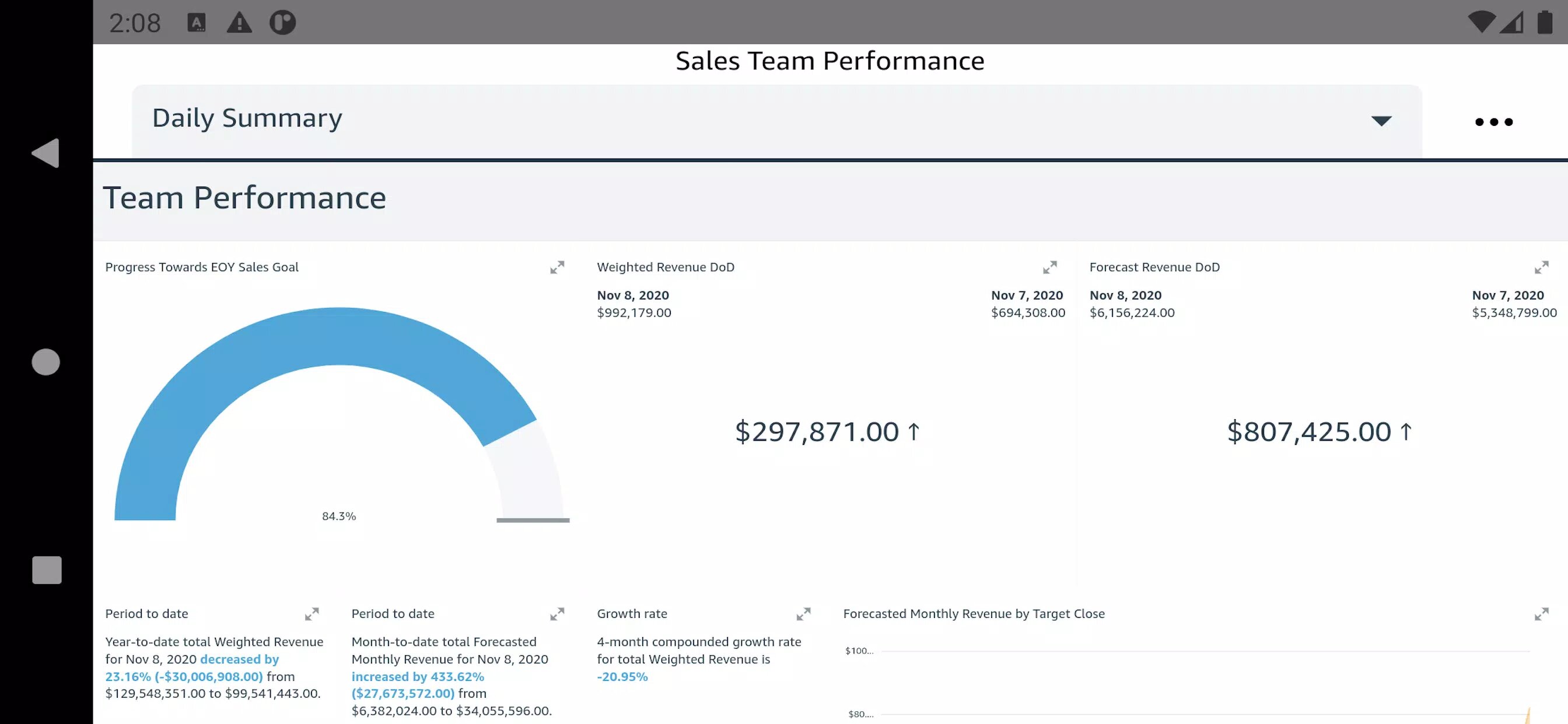The width and height of the screenshot is (1568, 724).
Task: Expand the Year-to-date Weighted Revenue period card
Action: point(311,614)
